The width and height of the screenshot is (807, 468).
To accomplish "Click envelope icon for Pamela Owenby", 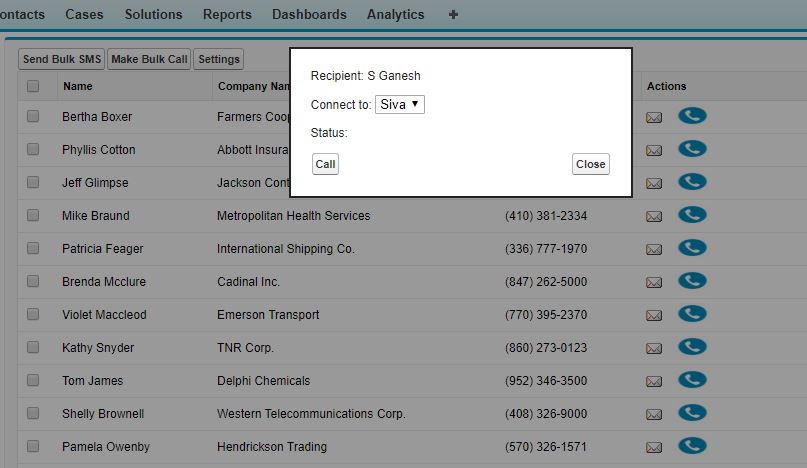I will pos(654,447).
